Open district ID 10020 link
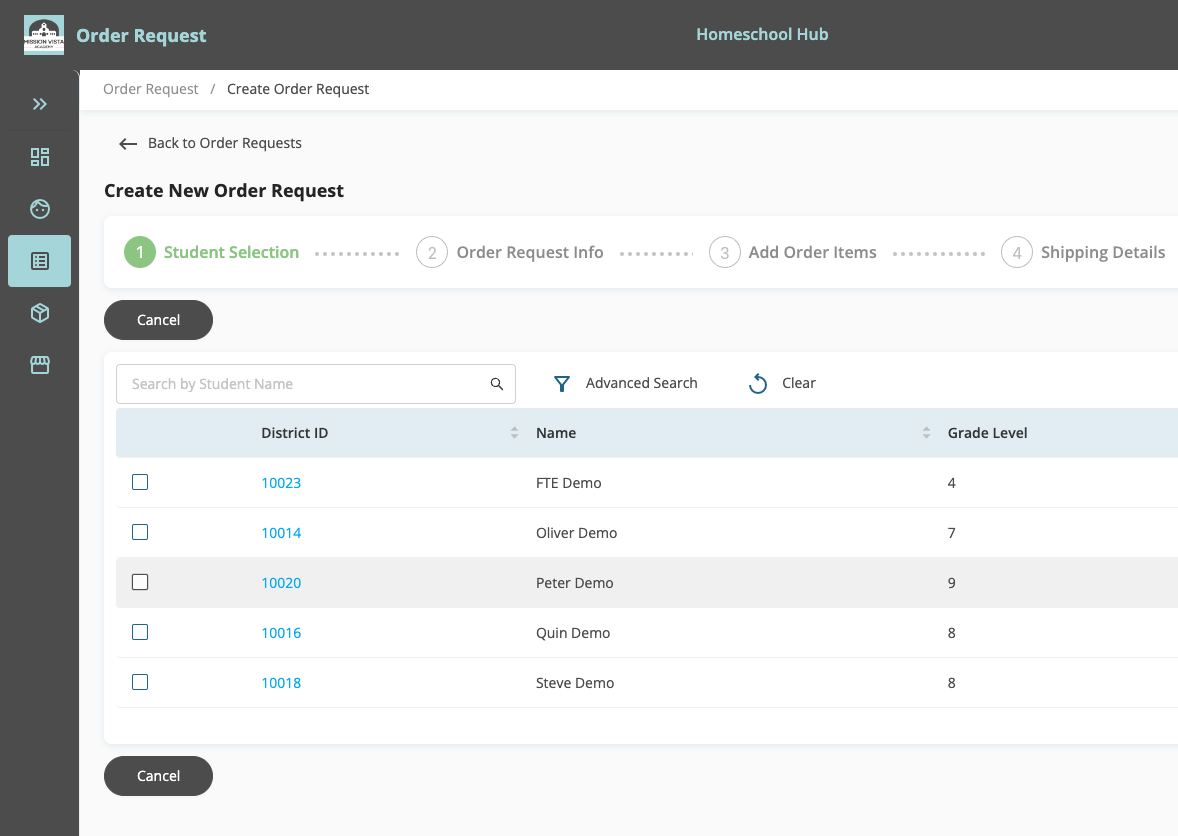Image resolution: width=1178 pixels, height=836 pixels. [281, 583]
